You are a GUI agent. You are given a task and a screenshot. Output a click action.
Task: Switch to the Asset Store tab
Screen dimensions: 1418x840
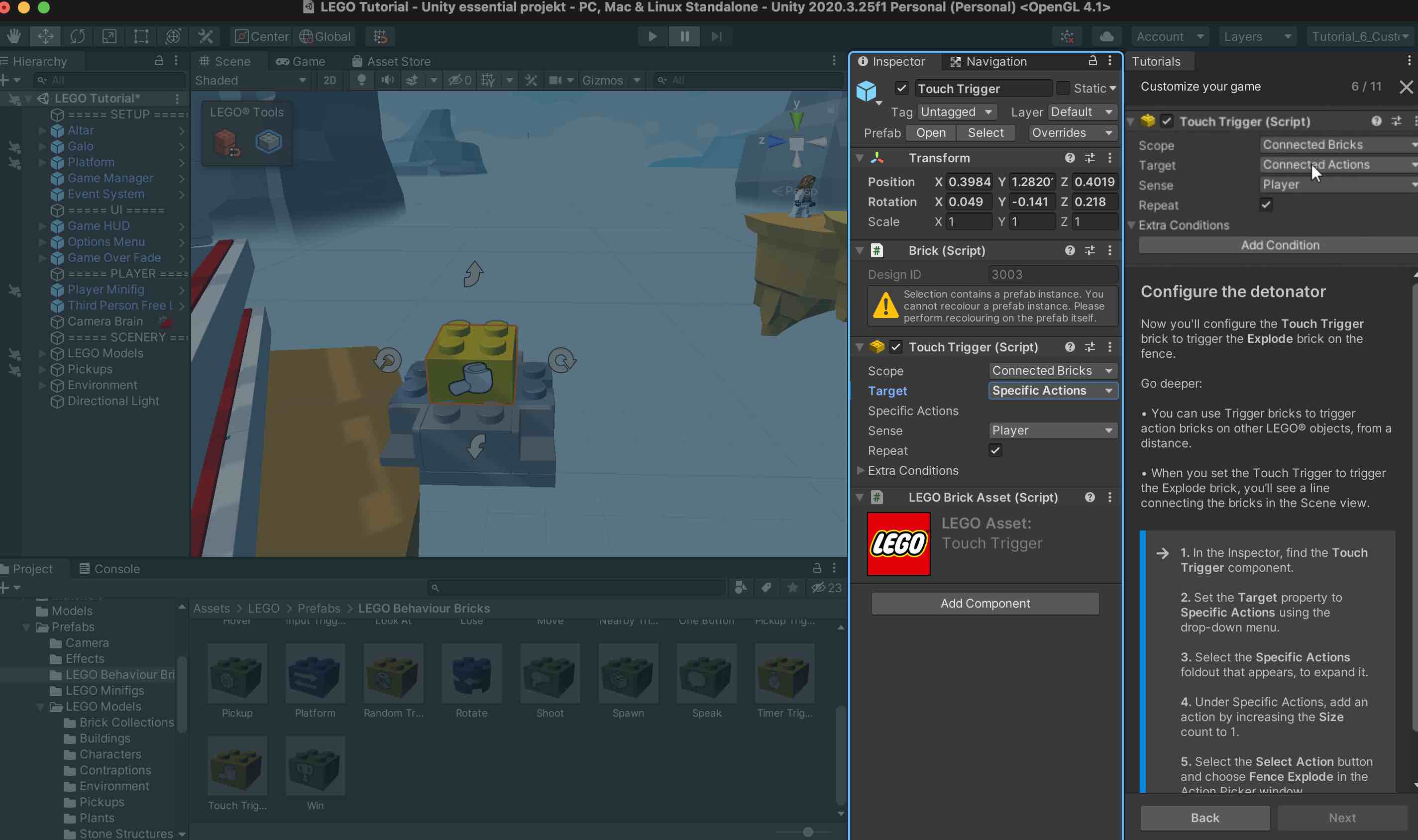(391, 61)
